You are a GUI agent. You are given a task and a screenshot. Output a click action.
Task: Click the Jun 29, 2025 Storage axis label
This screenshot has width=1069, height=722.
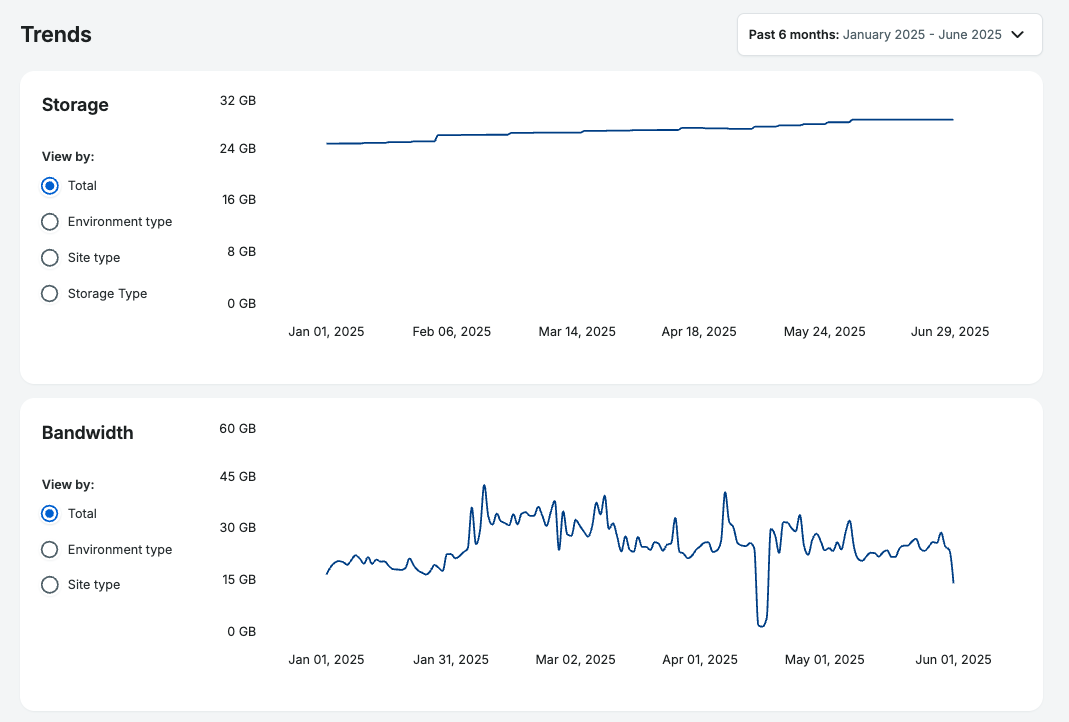pos(951,332)
